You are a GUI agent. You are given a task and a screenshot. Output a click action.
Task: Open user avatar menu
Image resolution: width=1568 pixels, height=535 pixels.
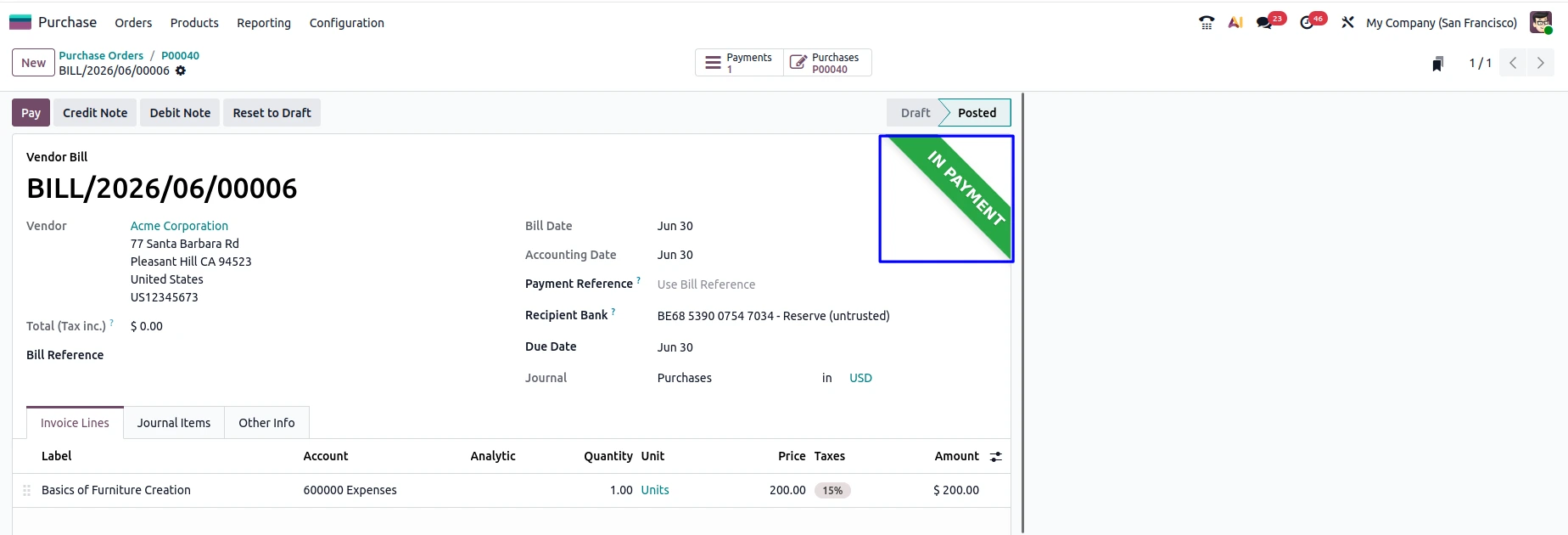pos(1541,23)
